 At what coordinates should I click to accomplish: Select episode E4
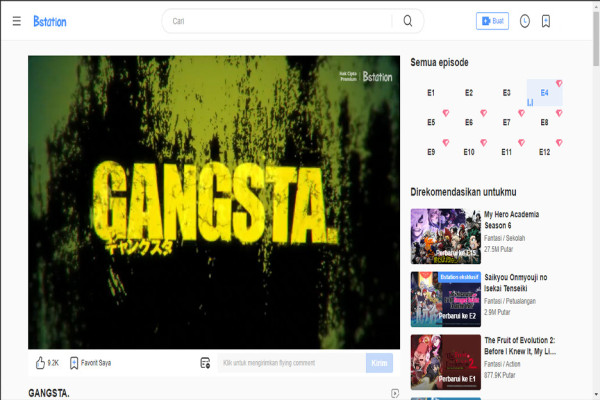click(x=545, y=93)
